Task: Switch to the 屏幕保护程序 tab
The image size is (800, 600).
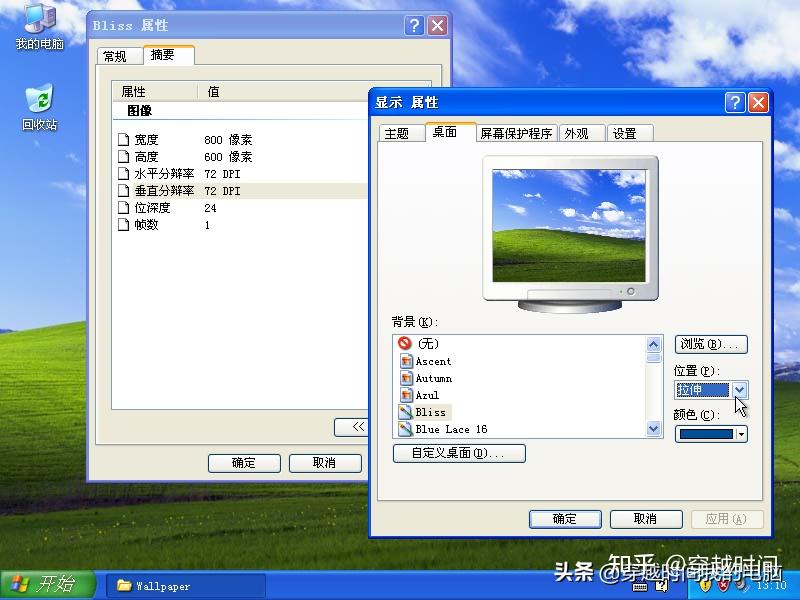Action: coord(516,134)
